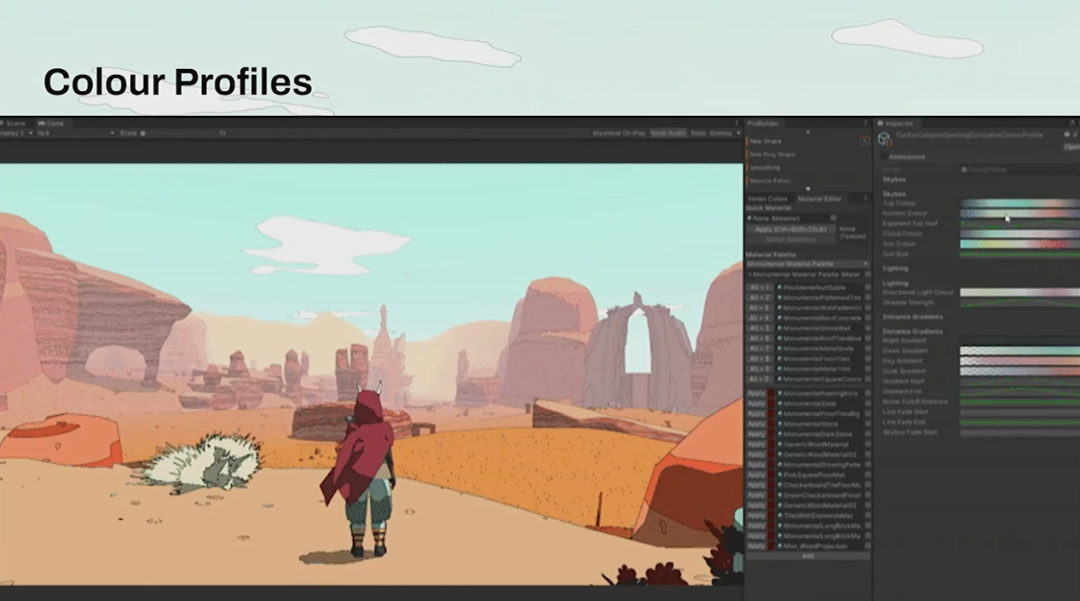Edit Horizon Colour gradient
The height and width of the screenshot is (601, 1080).
pyautogui.click(x=1020, y=213)
